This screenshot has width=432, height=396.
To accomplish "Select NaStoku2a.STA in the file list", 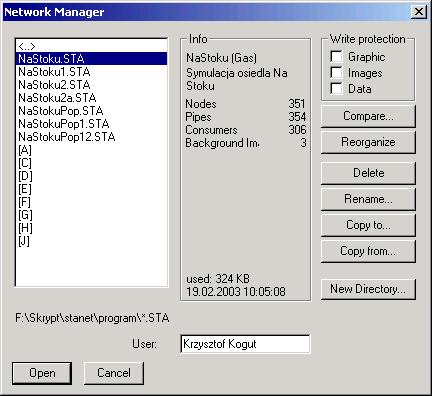I will (x=92, y=98).
